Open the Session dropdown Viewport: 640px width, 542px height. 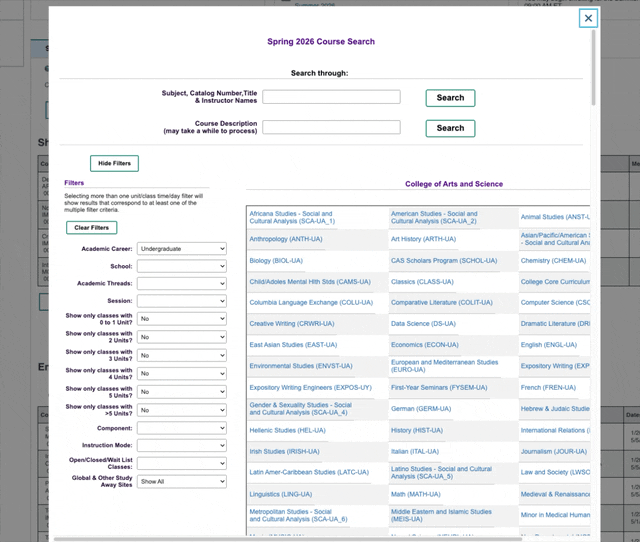pos(182,301)
